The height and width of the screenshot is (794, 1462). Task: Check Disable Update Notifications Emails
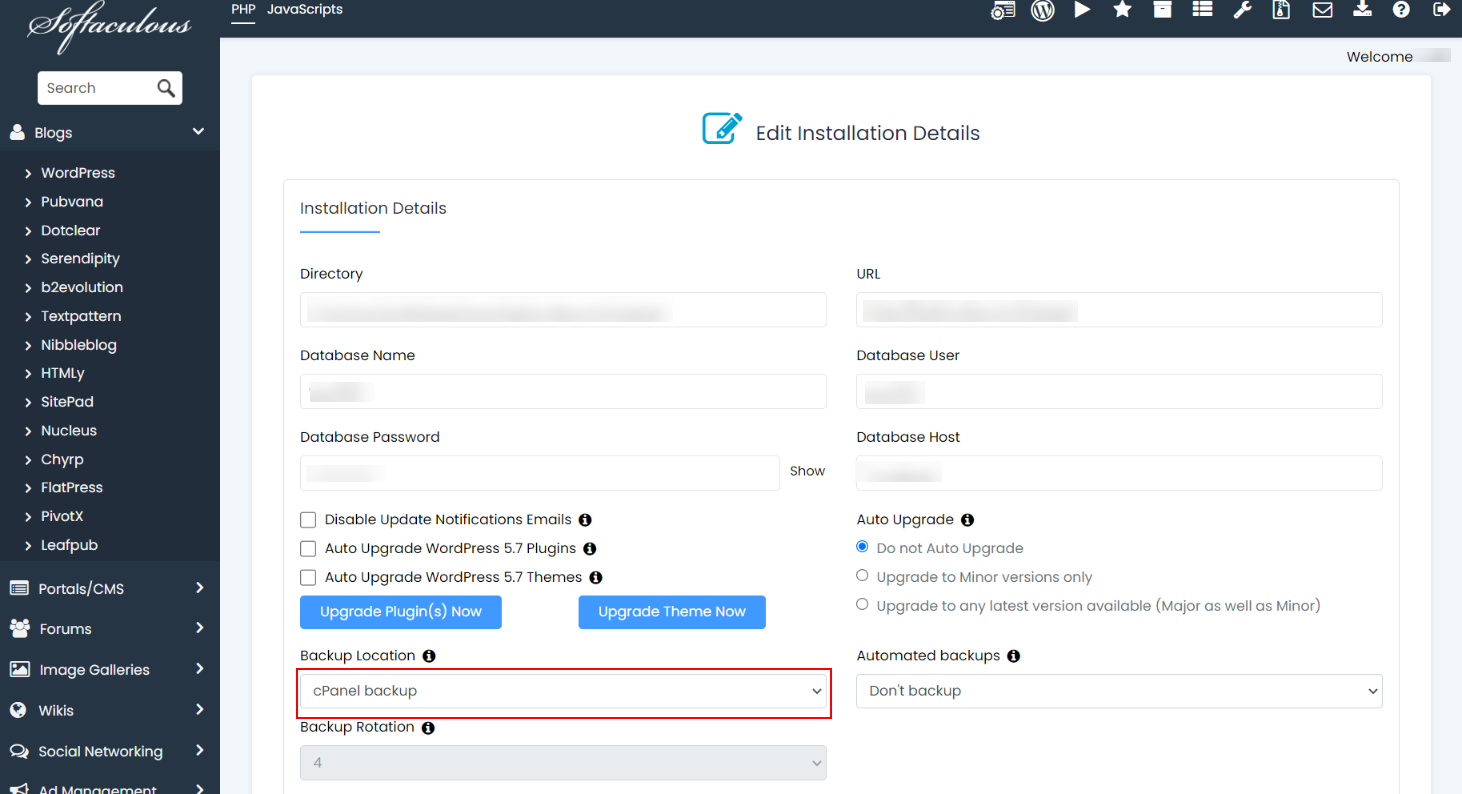[308, 520]
